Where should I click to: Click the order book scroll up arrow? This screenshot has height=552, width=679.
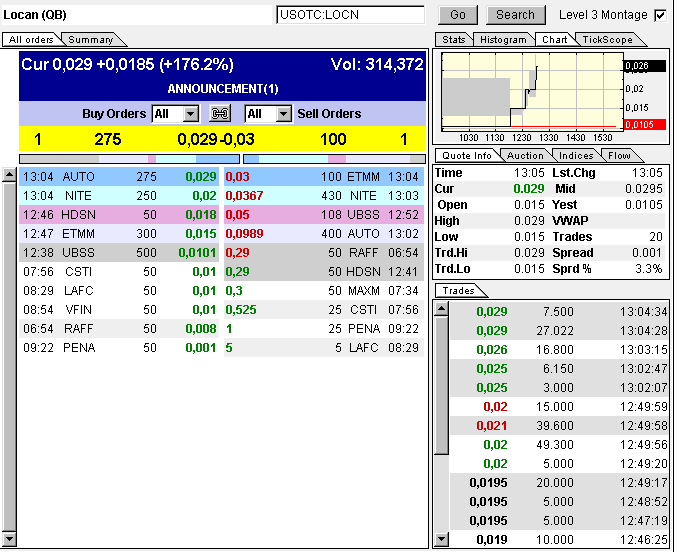pos(10,174)
